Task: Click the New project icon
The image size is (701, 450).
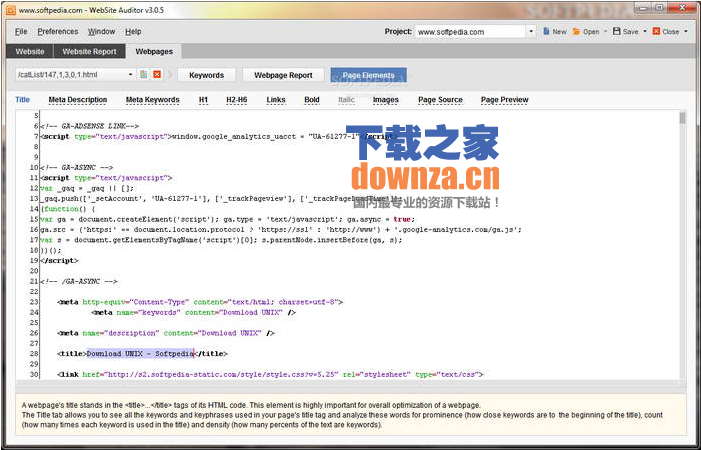Action: [546, 31]
